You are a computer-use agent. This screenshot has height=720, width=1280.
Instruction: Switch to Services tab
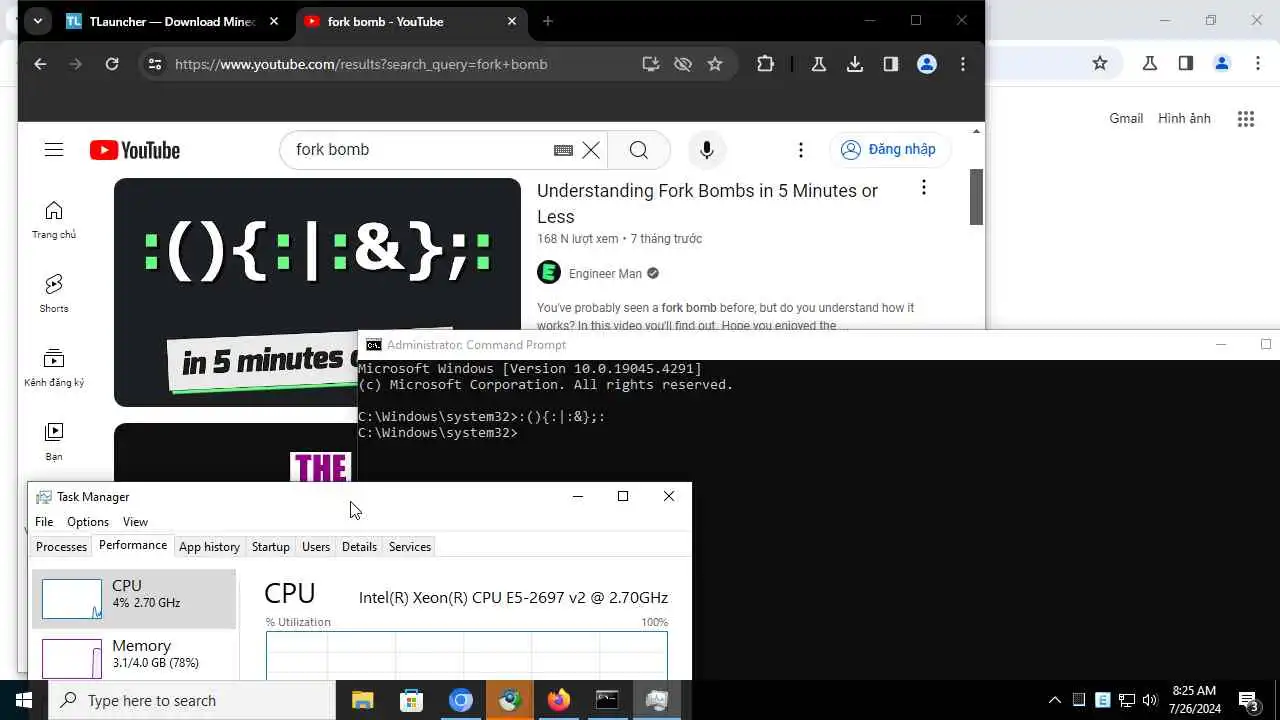(410, 547)
